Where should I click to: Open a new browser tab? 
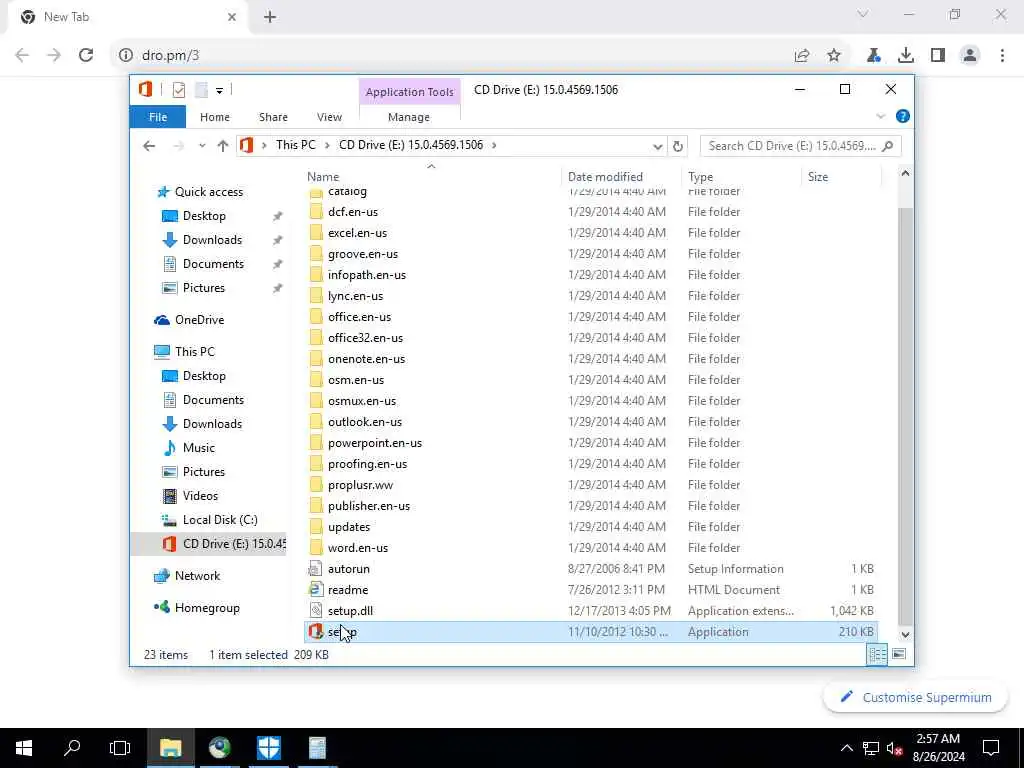(x=270, y=17)
